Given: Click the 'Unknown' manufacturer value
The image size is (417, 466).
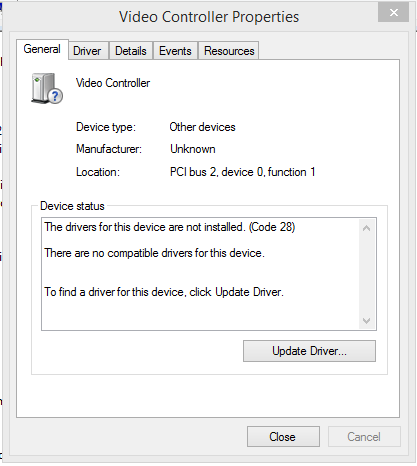Looking at the screenshot, I should pos(193,149).
